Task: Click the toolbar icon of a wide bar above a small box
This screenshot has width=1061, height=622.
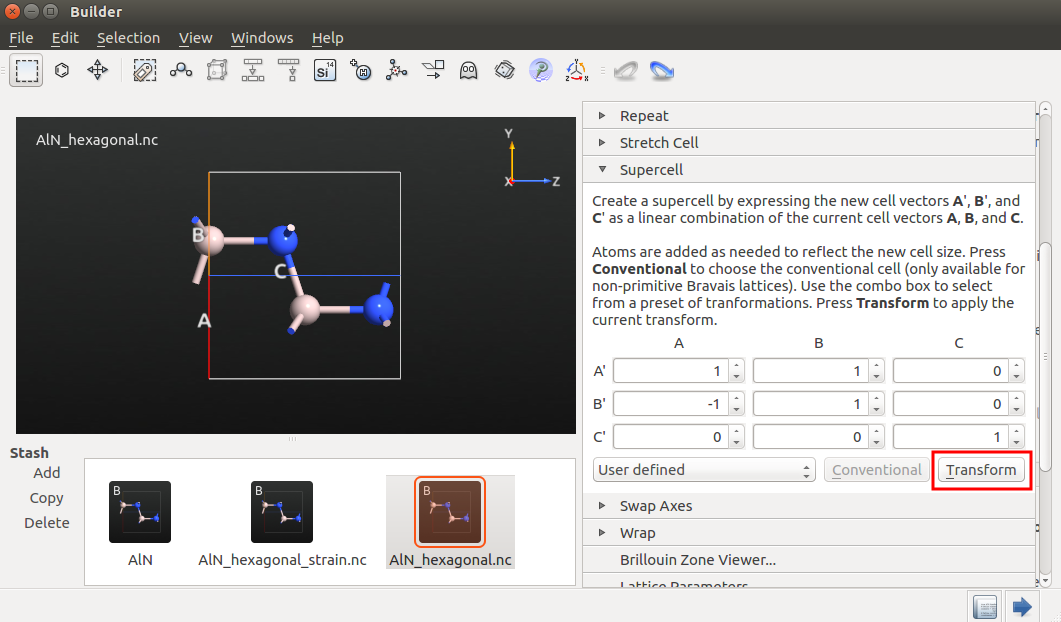Action: [289, 70]
